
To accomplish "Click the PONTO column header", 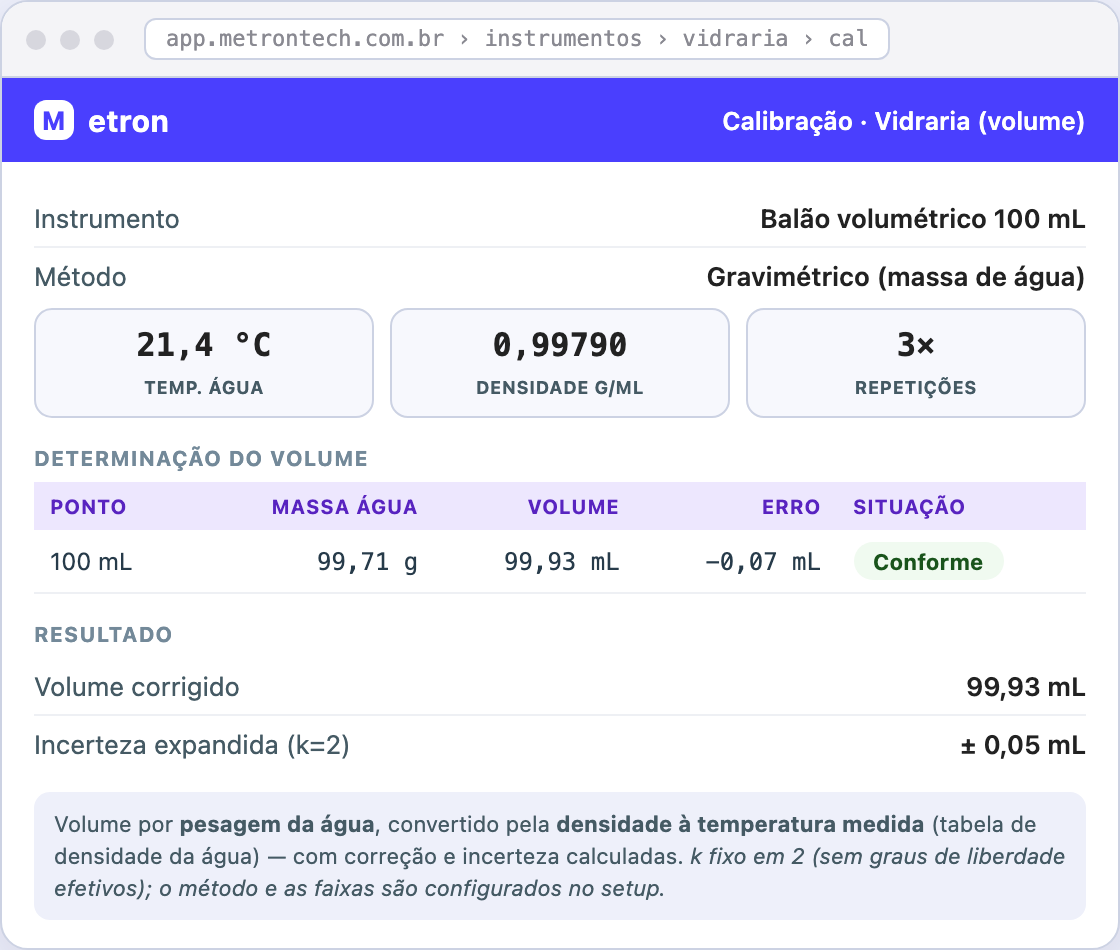I will (89, 507).
